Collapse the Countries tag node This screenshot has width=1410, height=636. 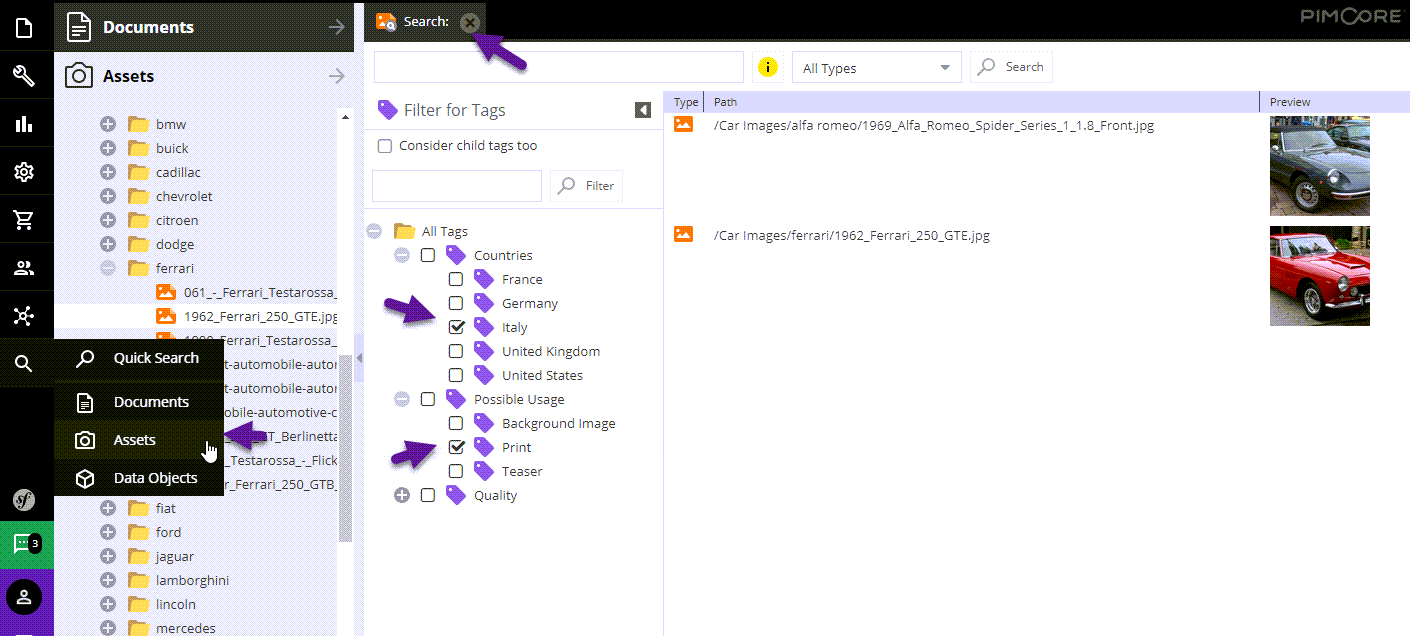pyautogui.click(x=402, y=255)
